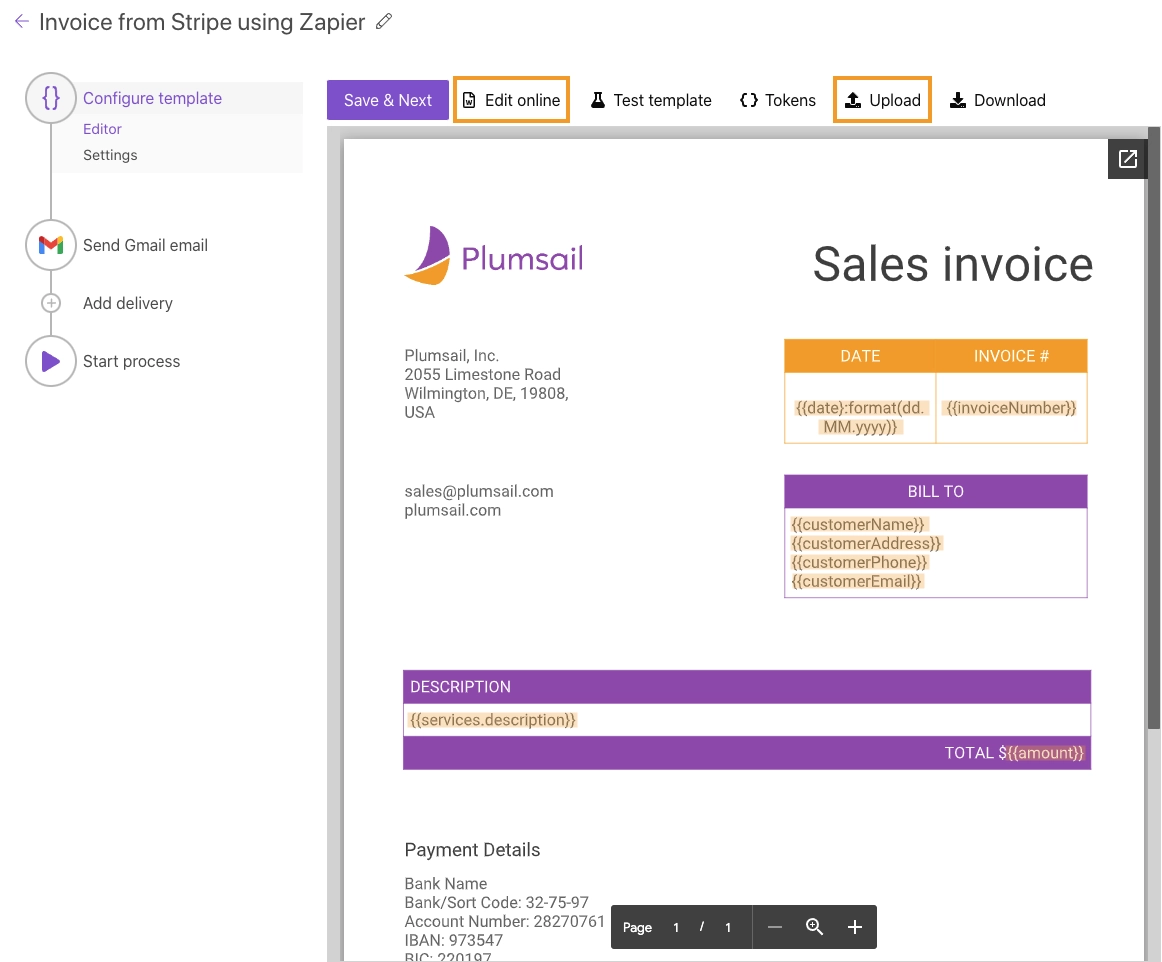The height and width of the screenshot is (962, 1162).
Task: Click the Bank/Sort Code: 32-75-97 line
Action: coord(497,903)
